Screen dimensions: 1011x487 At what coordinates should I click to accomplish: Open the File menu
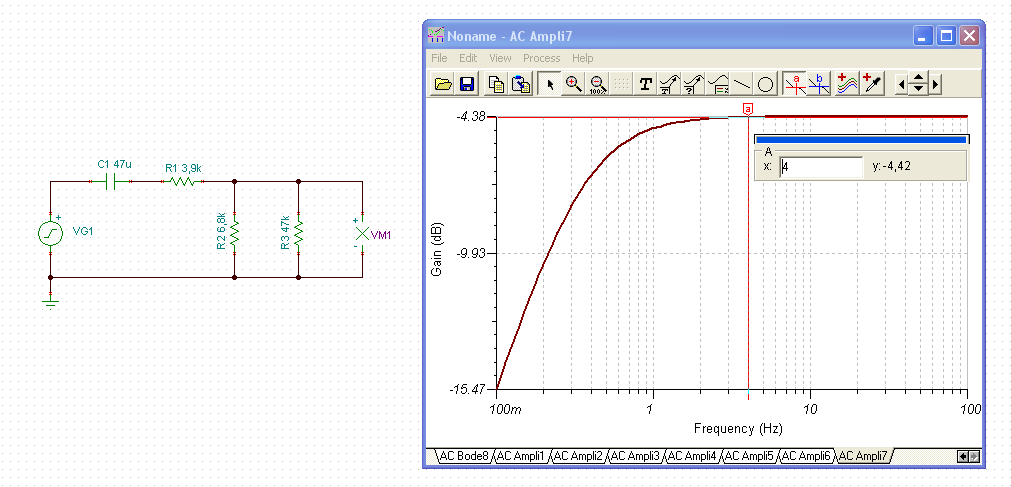point(439,58)
